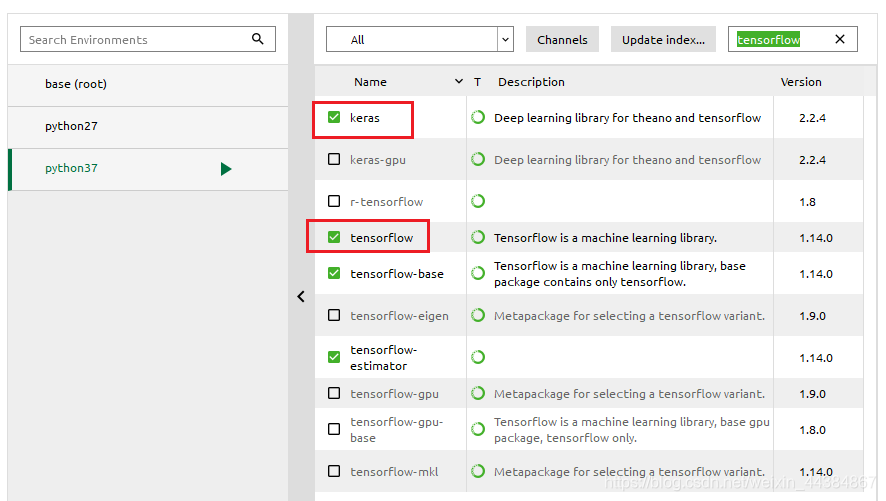Image resolution: width=886 pixels, height=501 pixels.
Task: Click the keras package type circle icon
Action: (x=478, y=117)
